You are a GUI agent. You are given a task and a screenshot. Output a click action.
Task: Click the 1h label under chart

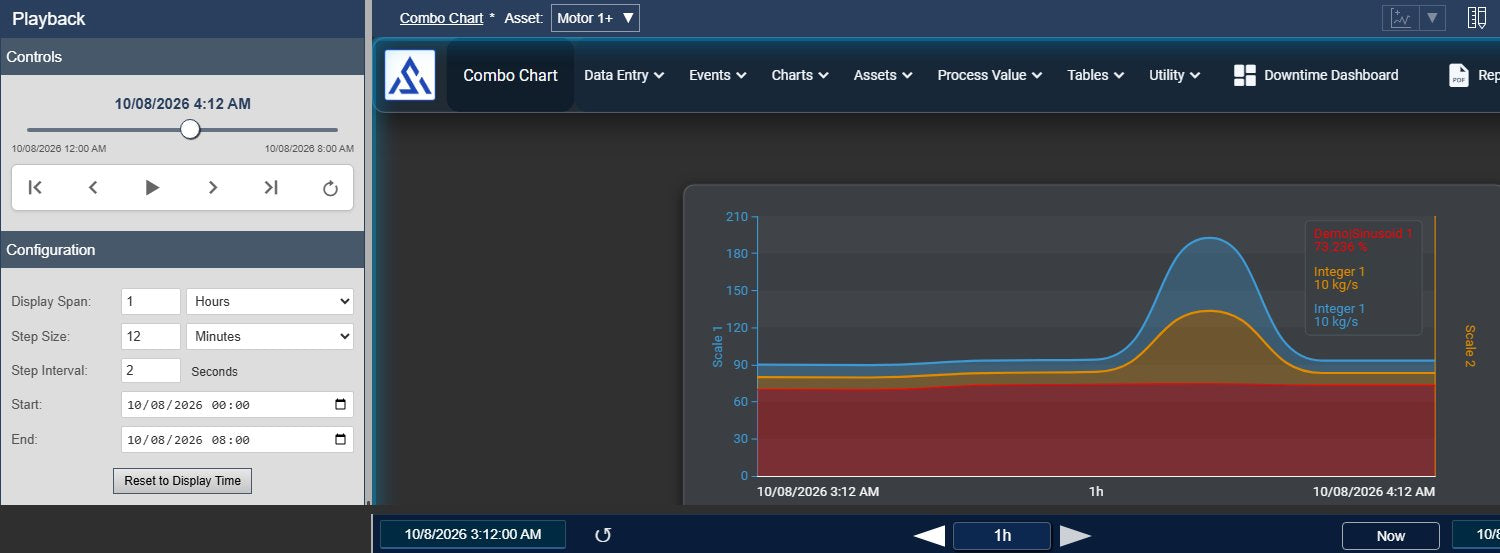[1096, 492]
